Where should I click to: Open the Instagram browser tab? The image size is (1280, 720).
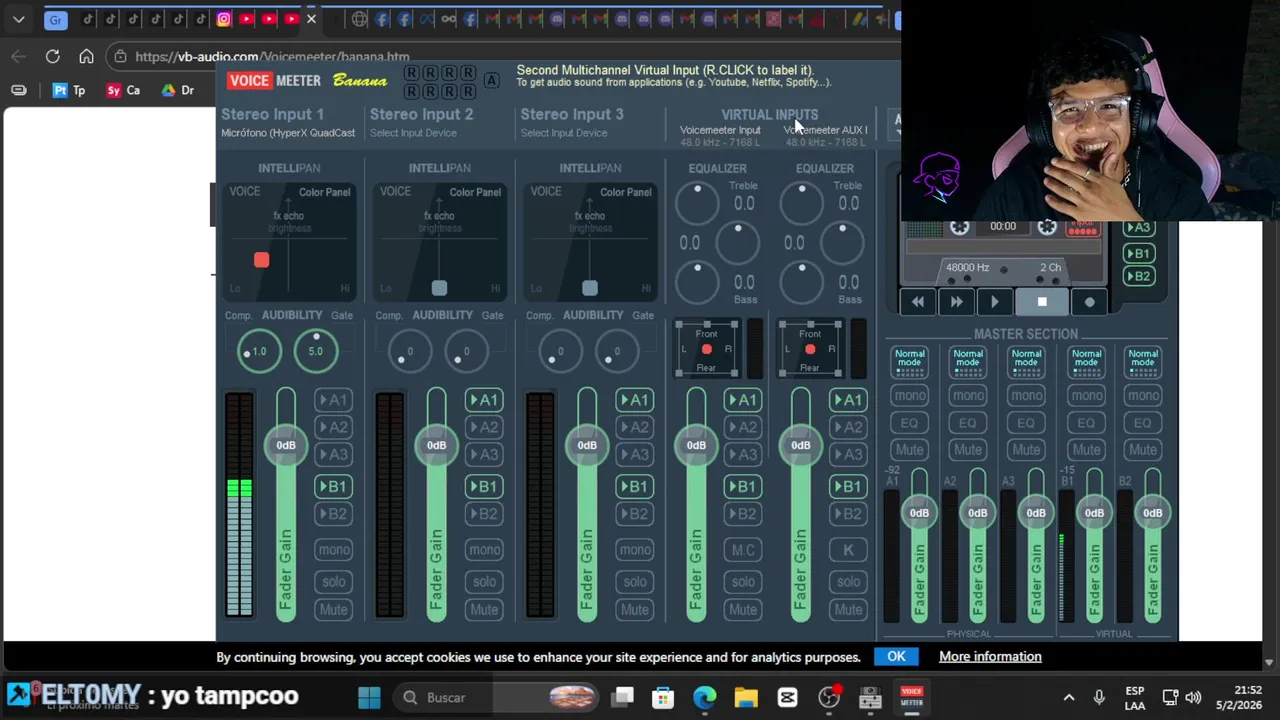point(223,19)
